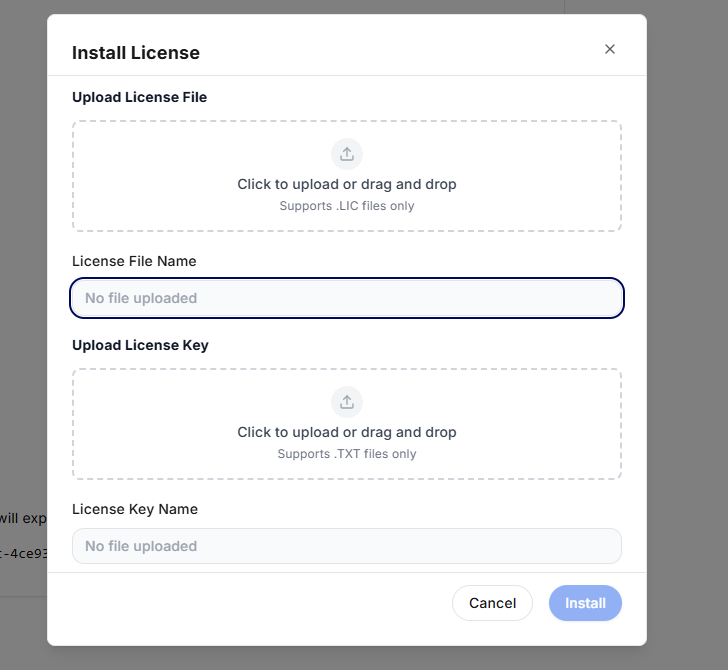Screen dimensions: 728x670
Task: Click the upload prompt text above .LIC hint
Action: click(x=347, y=184)
